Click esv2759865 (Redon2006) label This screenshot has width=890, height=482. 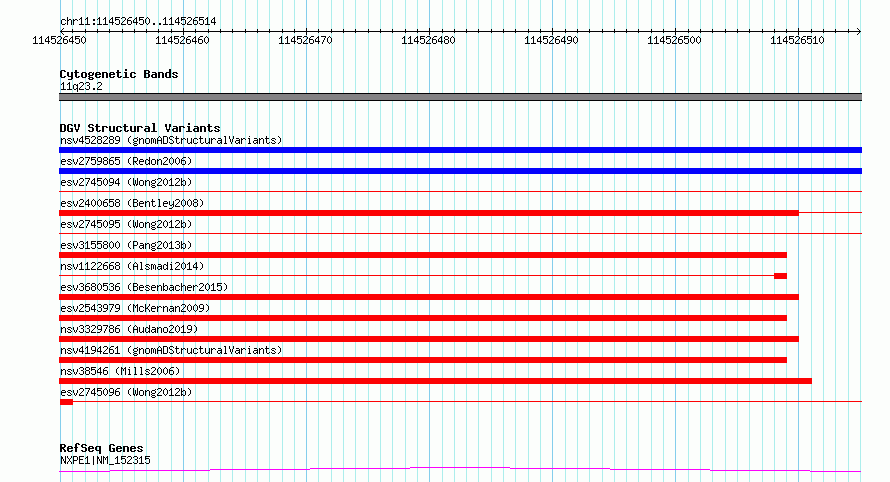pyautogui.click(x=126, y=161)
